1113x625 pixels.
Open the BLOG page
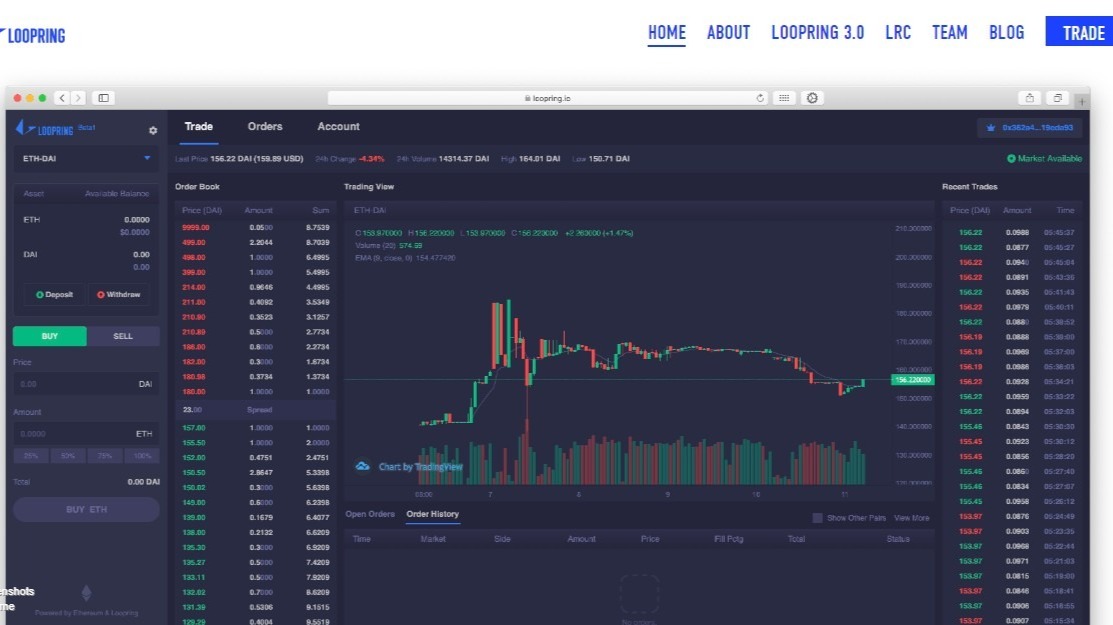[1007, 33]
